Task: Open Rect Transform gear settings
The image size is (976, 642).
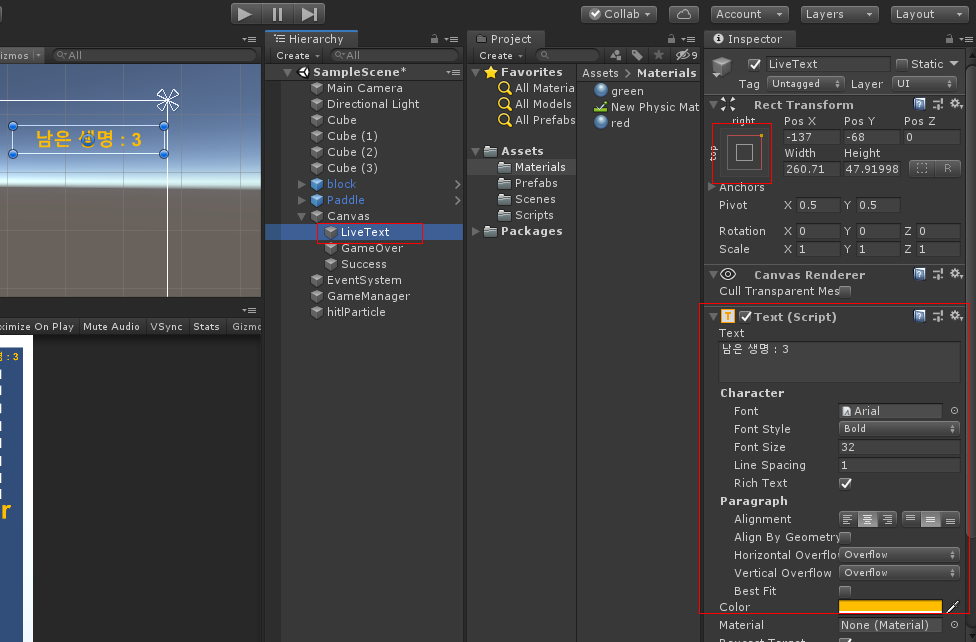Action: click(x=957, y=104)
